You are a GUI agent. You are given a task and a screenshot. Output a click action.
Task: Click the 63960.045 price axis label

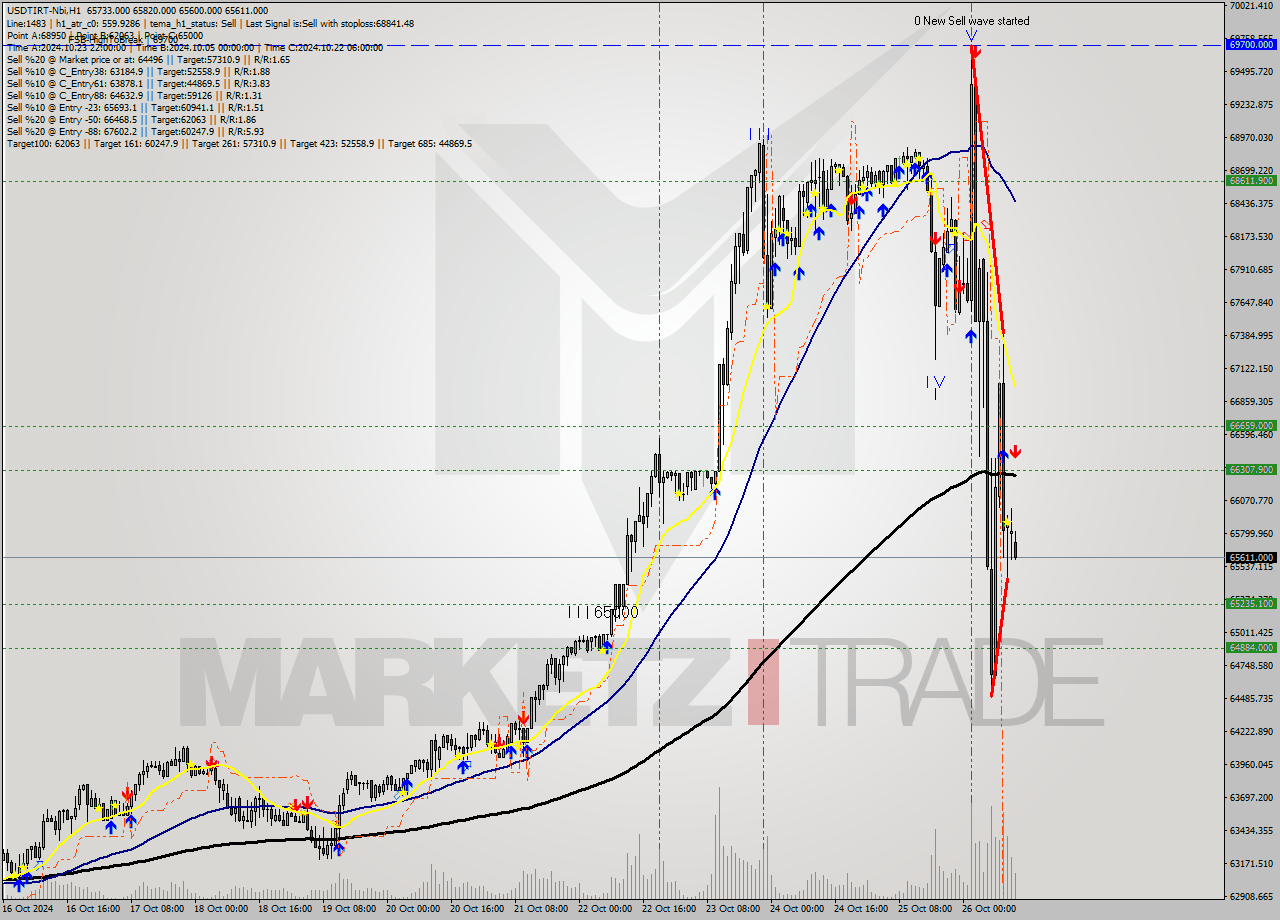tap(1251, 764)
